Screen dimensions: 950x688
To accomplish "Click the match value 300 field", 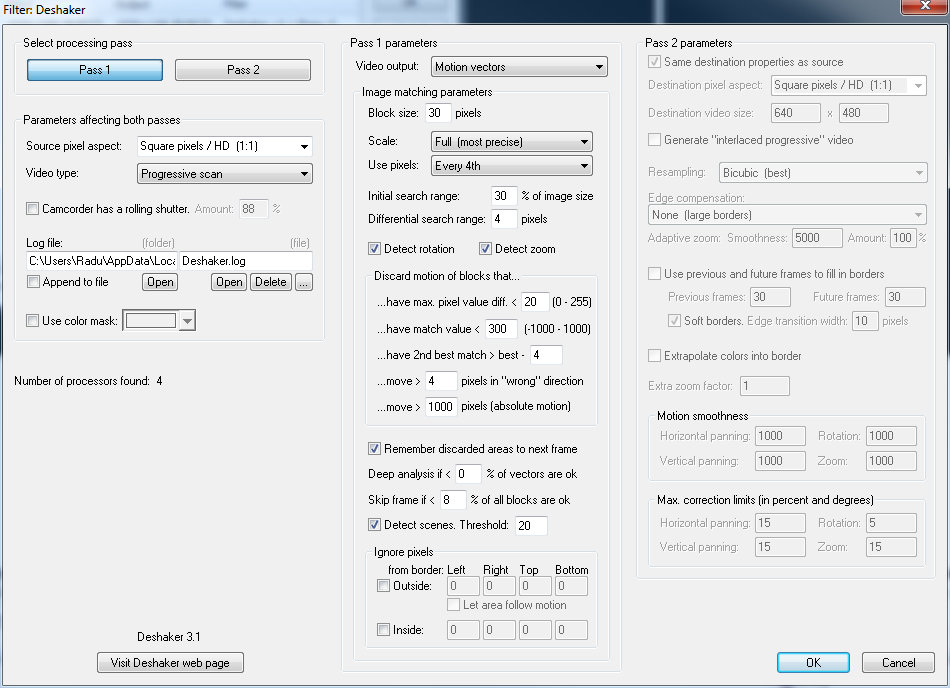I will click(x=502, y=329).
